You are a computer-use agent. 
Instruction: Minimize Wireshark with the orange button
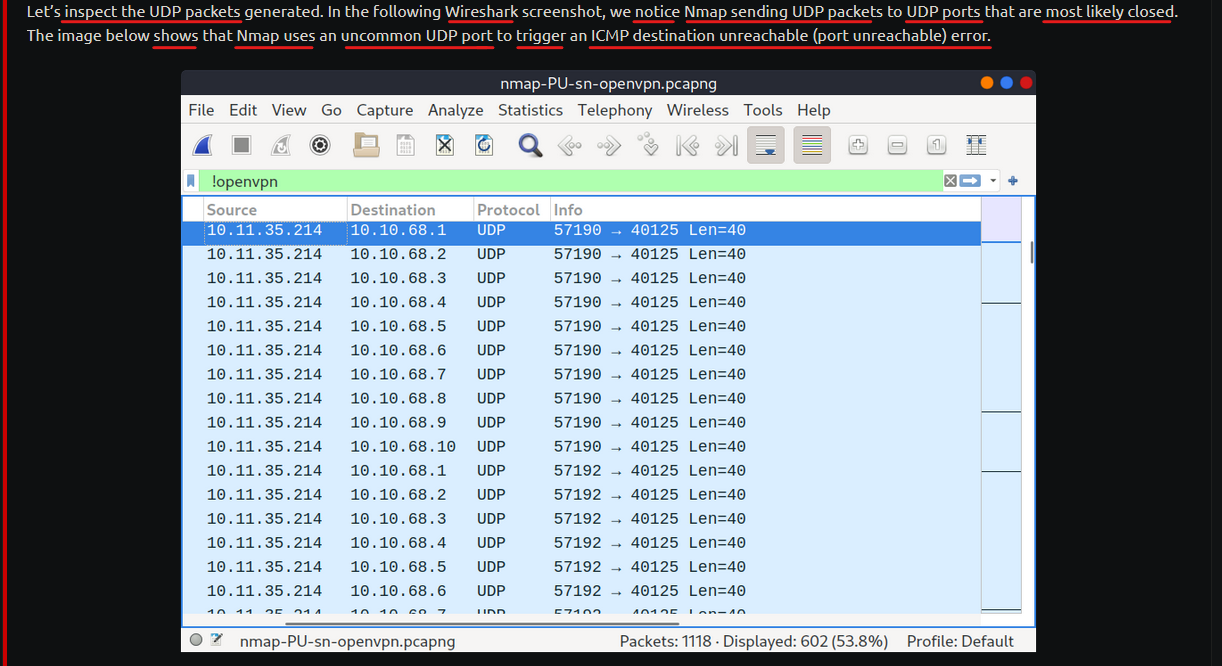click(987, 83)
